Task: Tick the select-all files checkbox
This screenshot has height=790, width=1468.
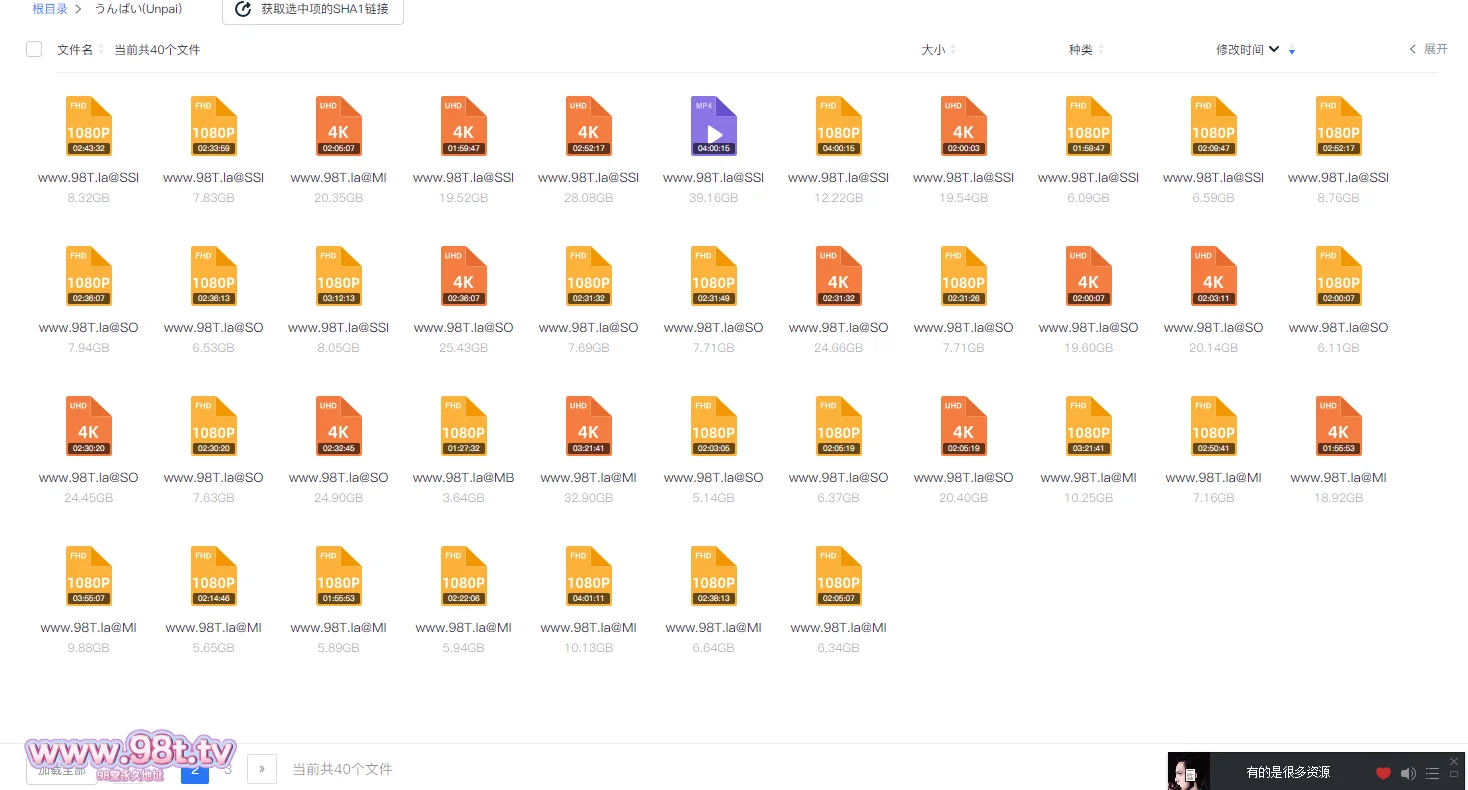Action: tap(34, 49)
